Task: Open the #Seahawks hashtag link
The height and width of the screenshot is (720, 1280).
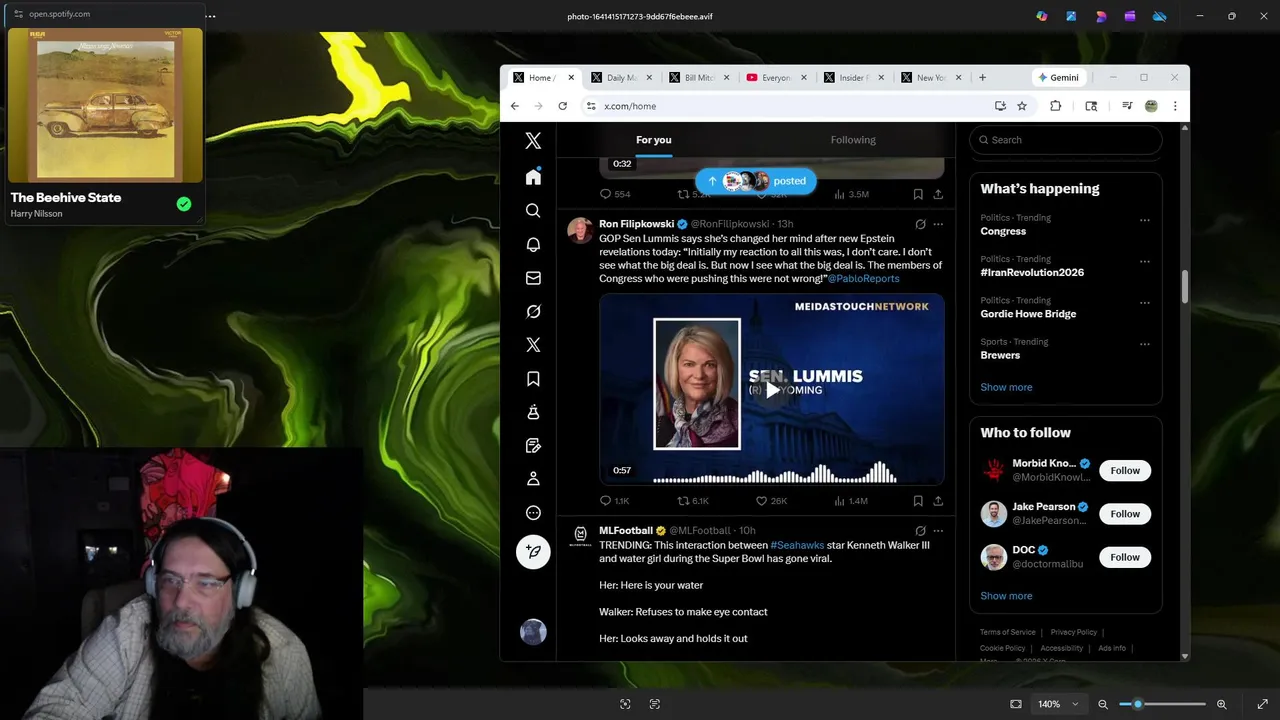Action: click(797, 545)
